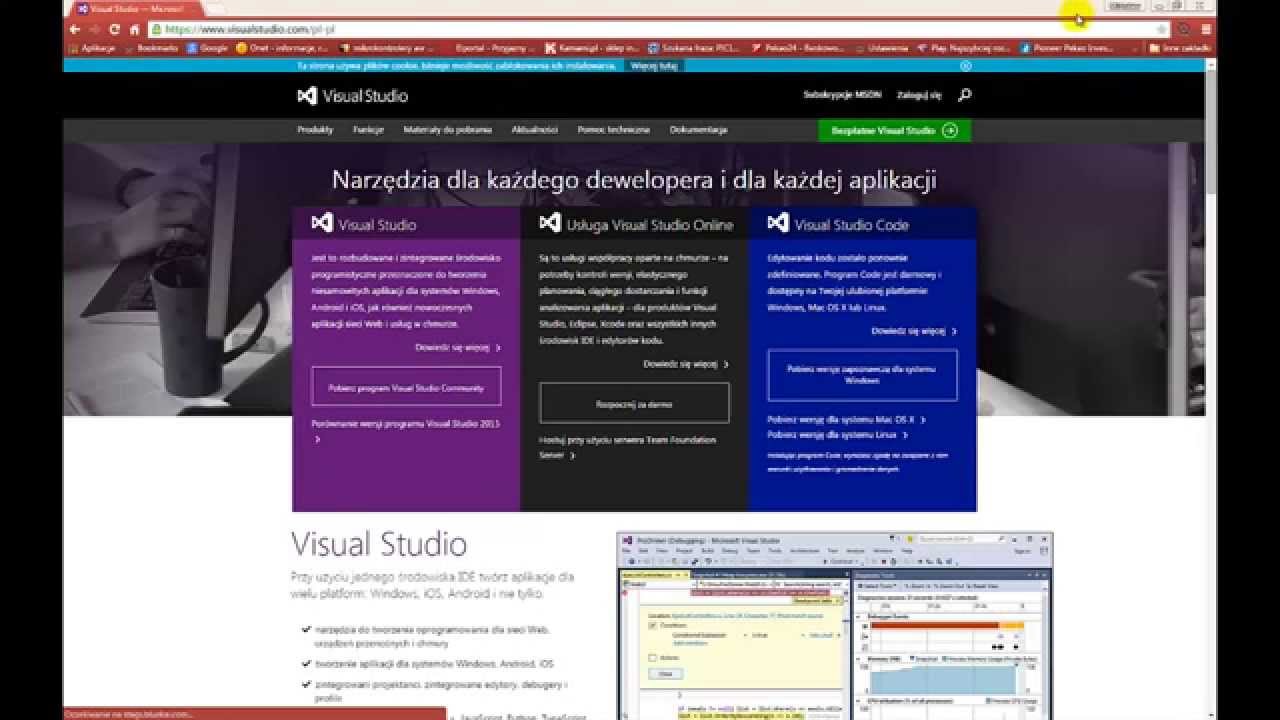Open the Google bookmark in bookmarks bar
Image resolution: width=1280 pixels, height=720 pixels.
pos(208,47)
